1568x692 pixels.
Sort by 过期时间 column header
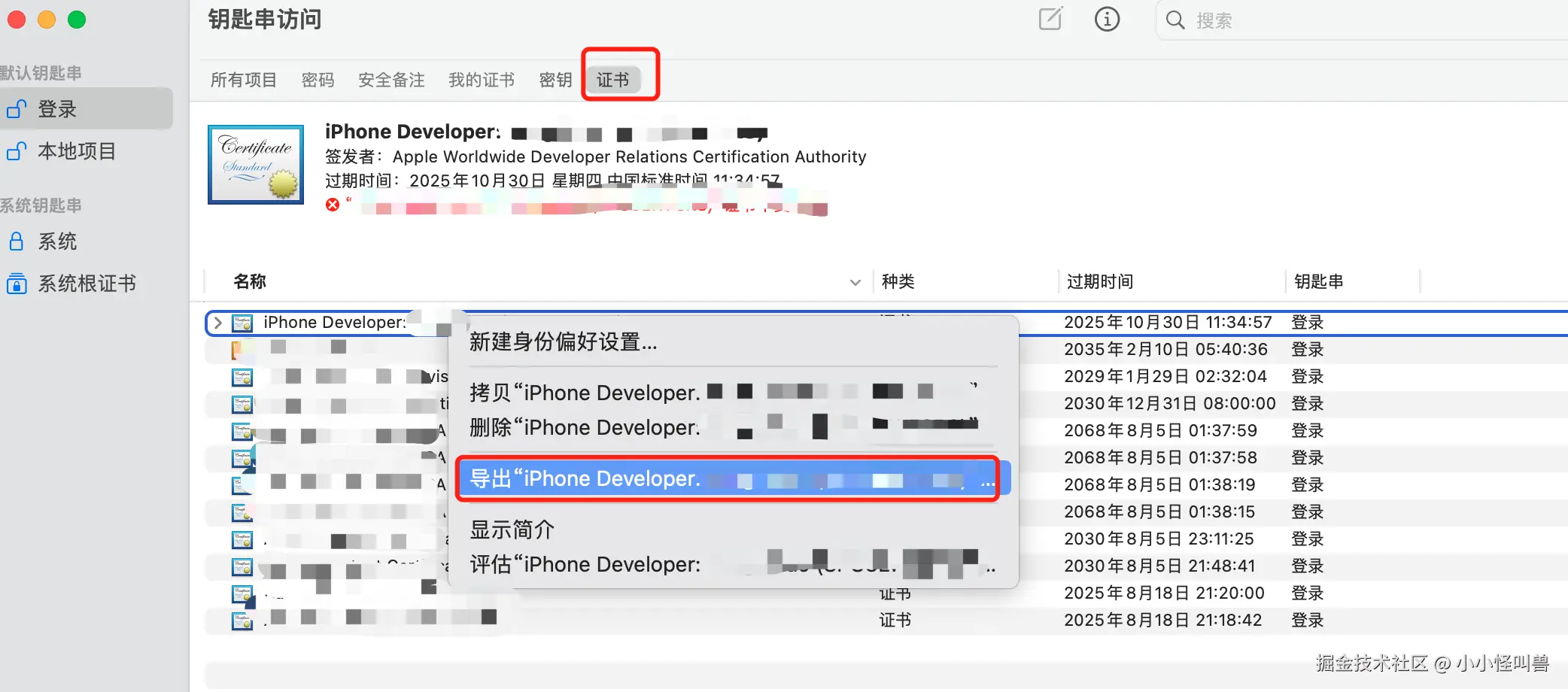click(1099, 281)
